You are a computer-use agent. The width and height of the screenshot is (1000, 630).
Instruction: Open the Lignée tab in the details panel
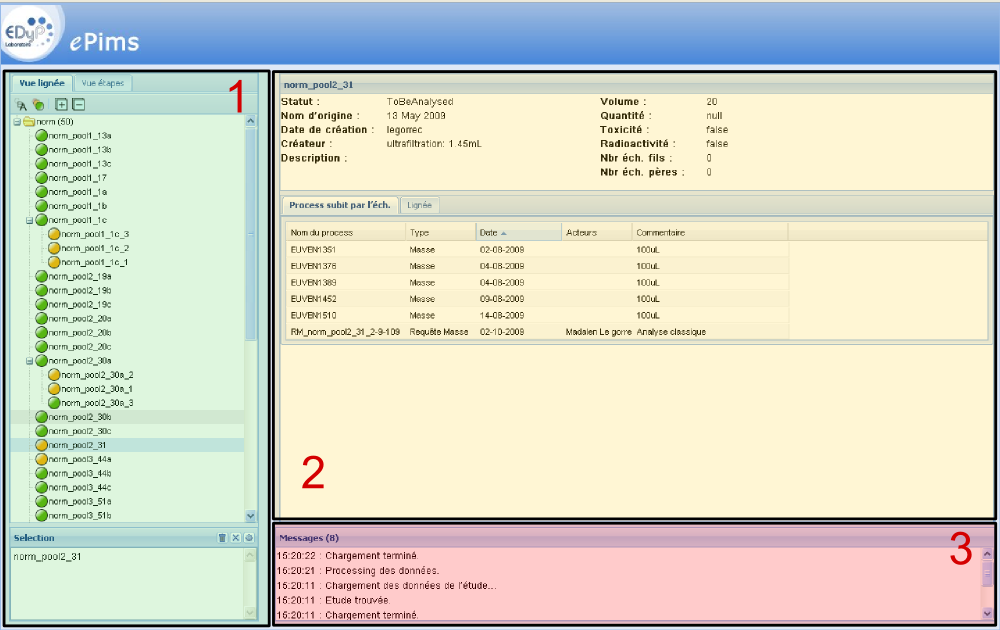click(419, 204)
